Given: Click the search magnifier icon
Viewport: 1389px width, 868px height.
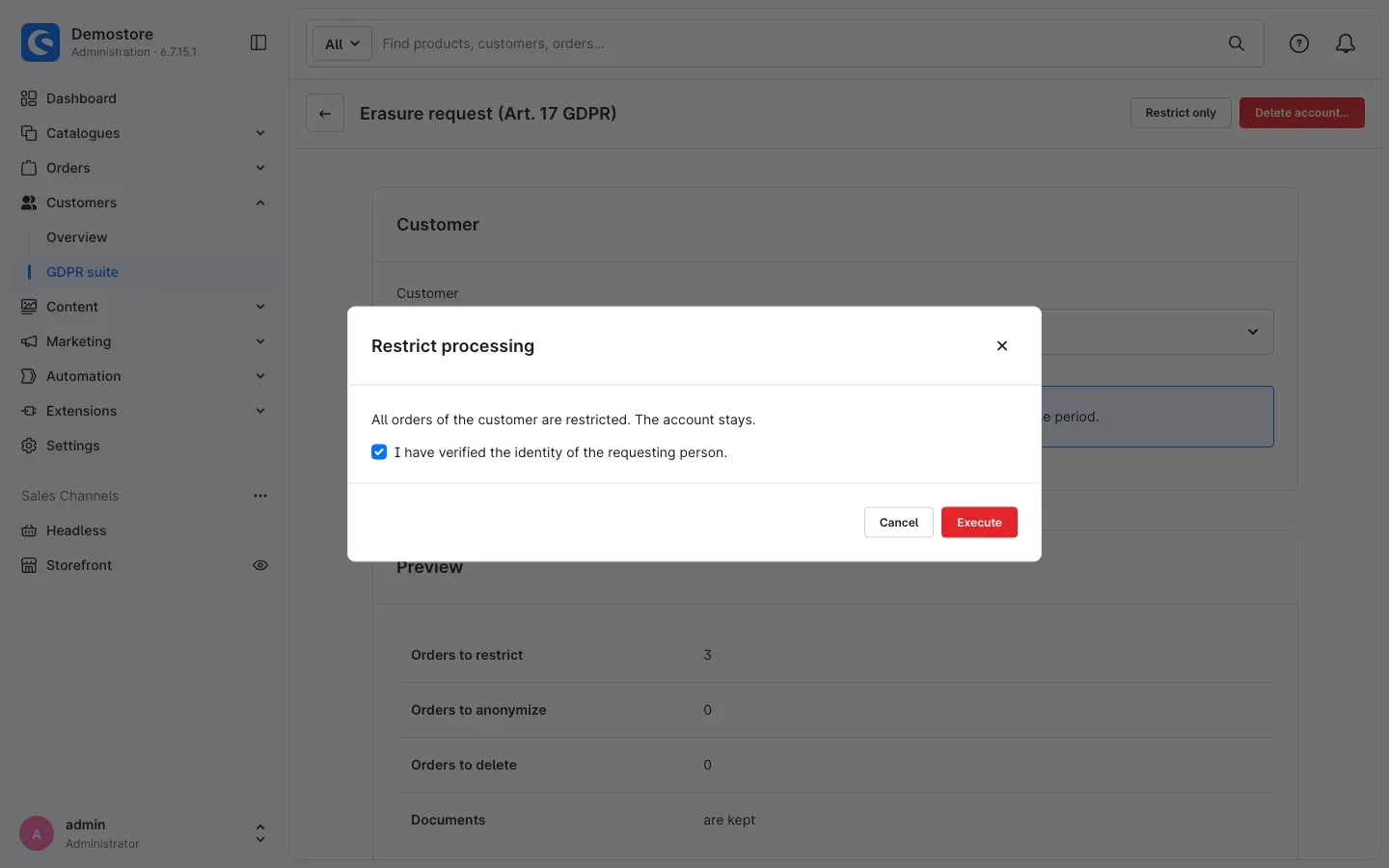Looking at the screenshot, I should (x=1236, y=43).
